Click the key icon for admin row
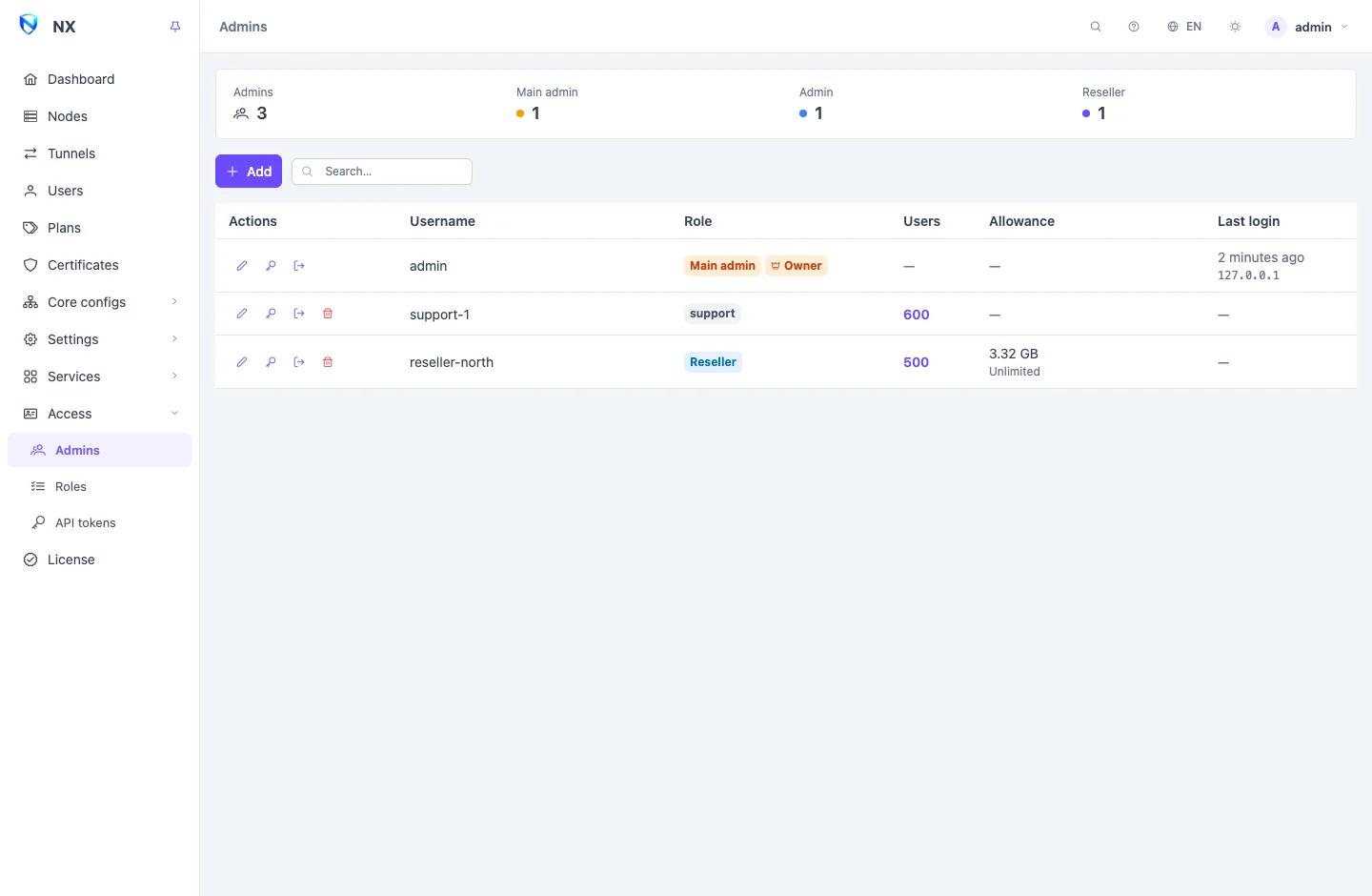This screenshot has height=896, width=1372. (x=271, y=266)
